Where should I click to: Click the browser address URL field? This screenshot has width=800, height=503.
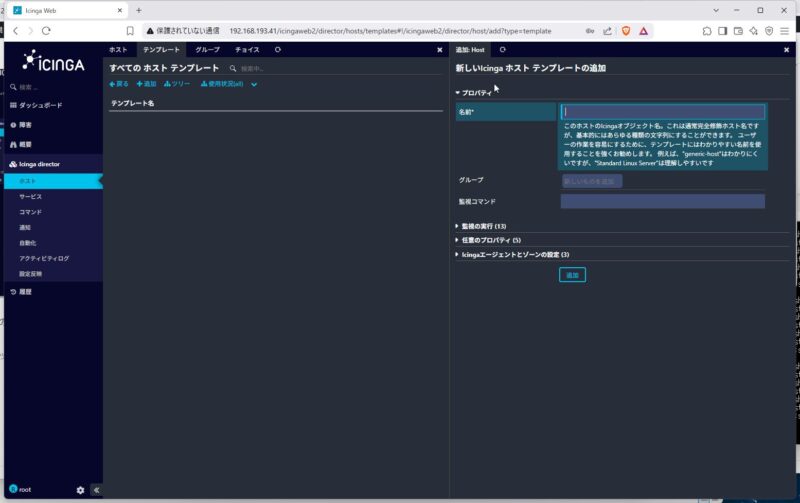390,31
